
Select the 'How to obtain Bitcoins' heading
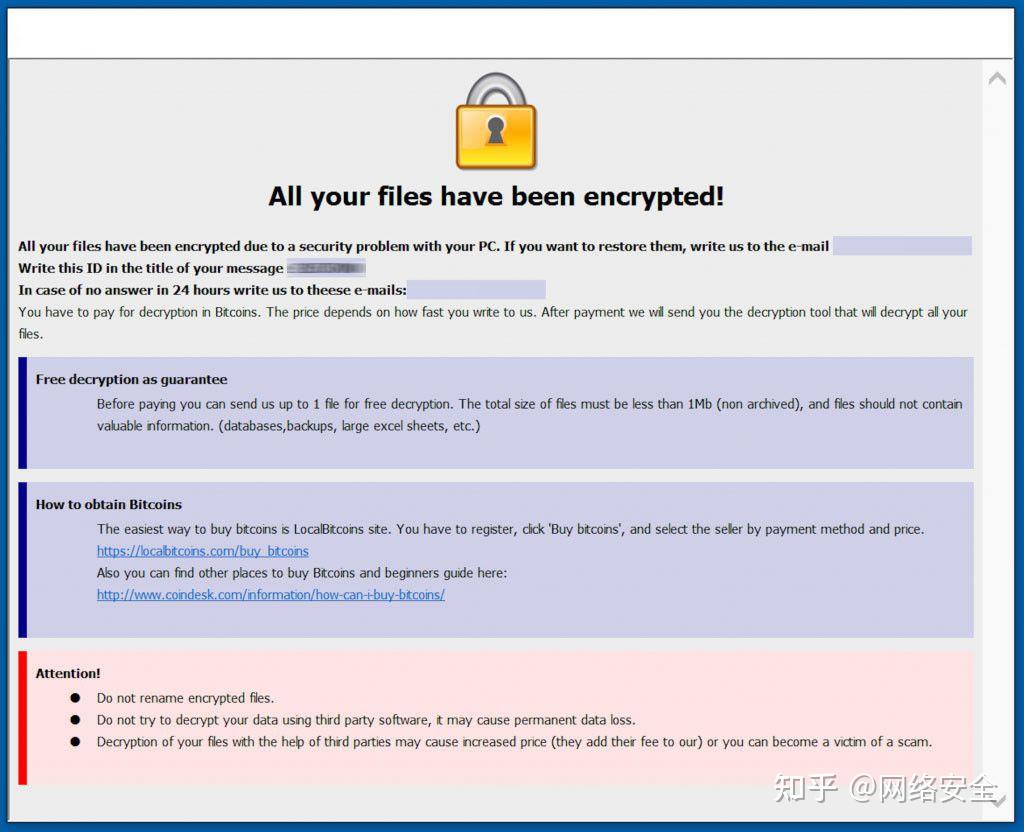click(109, 505)
